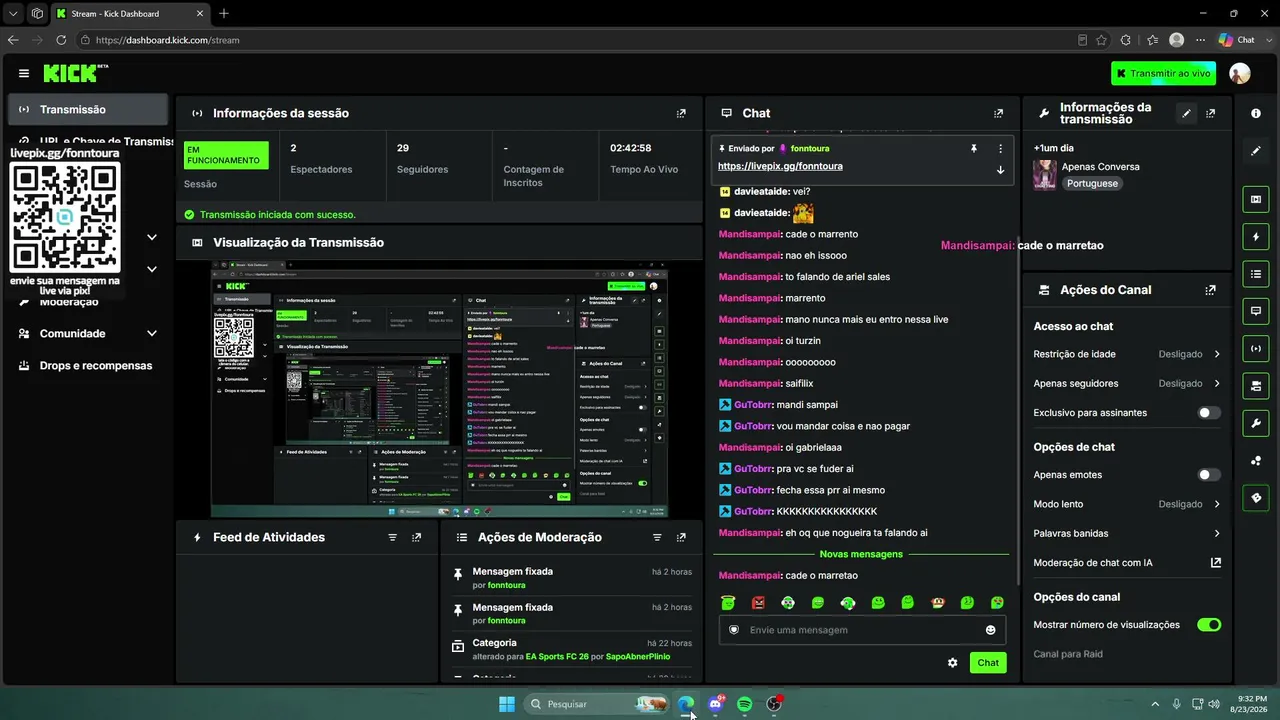The height and width of the screenshot is (720, 1280).
Task: Toggle the moderation list widget icon
Action: point(1256,274)
